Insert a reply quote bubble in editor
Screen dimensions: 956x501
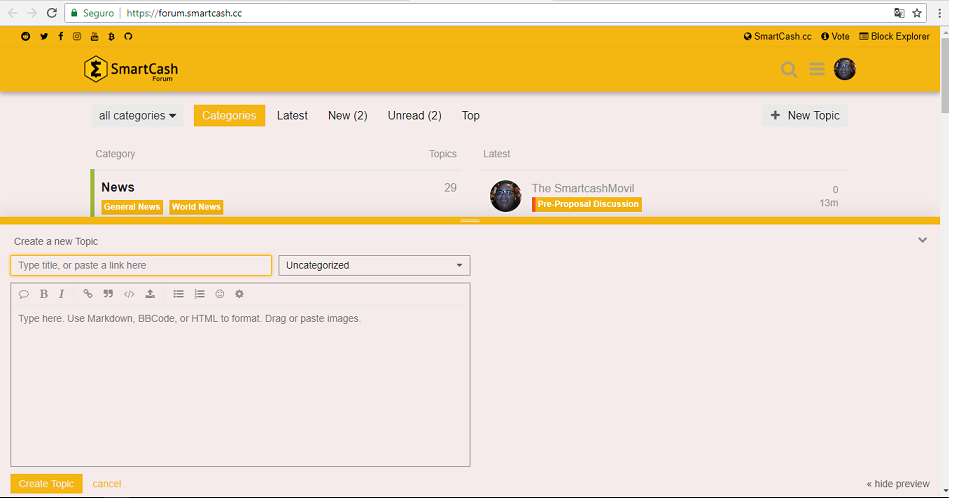(24, 294)
